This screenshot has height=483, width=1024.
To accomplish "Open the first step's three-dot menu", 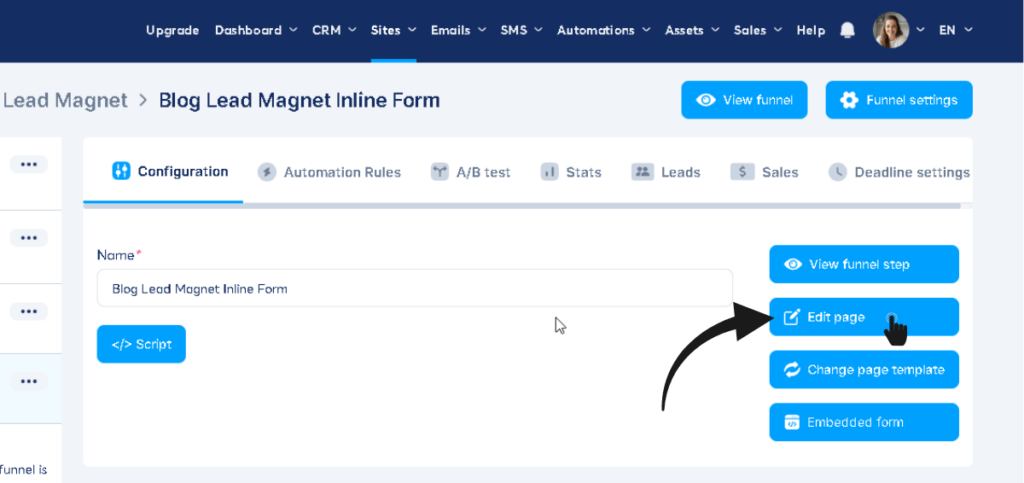I will tap(29, 164).
